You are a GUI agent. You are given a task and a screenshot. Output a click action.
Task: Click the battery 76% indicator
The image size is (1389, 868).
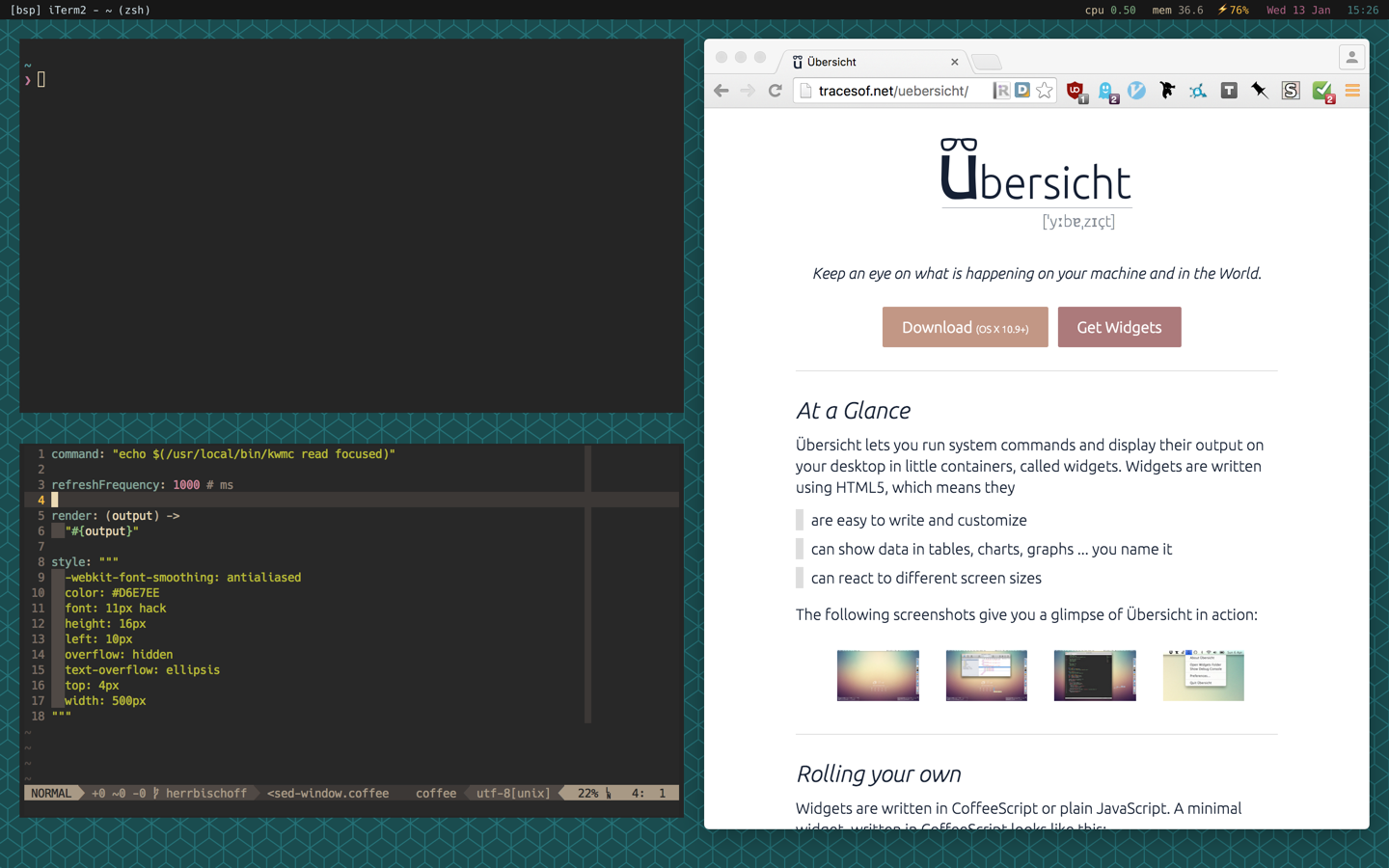(1233, 10)
